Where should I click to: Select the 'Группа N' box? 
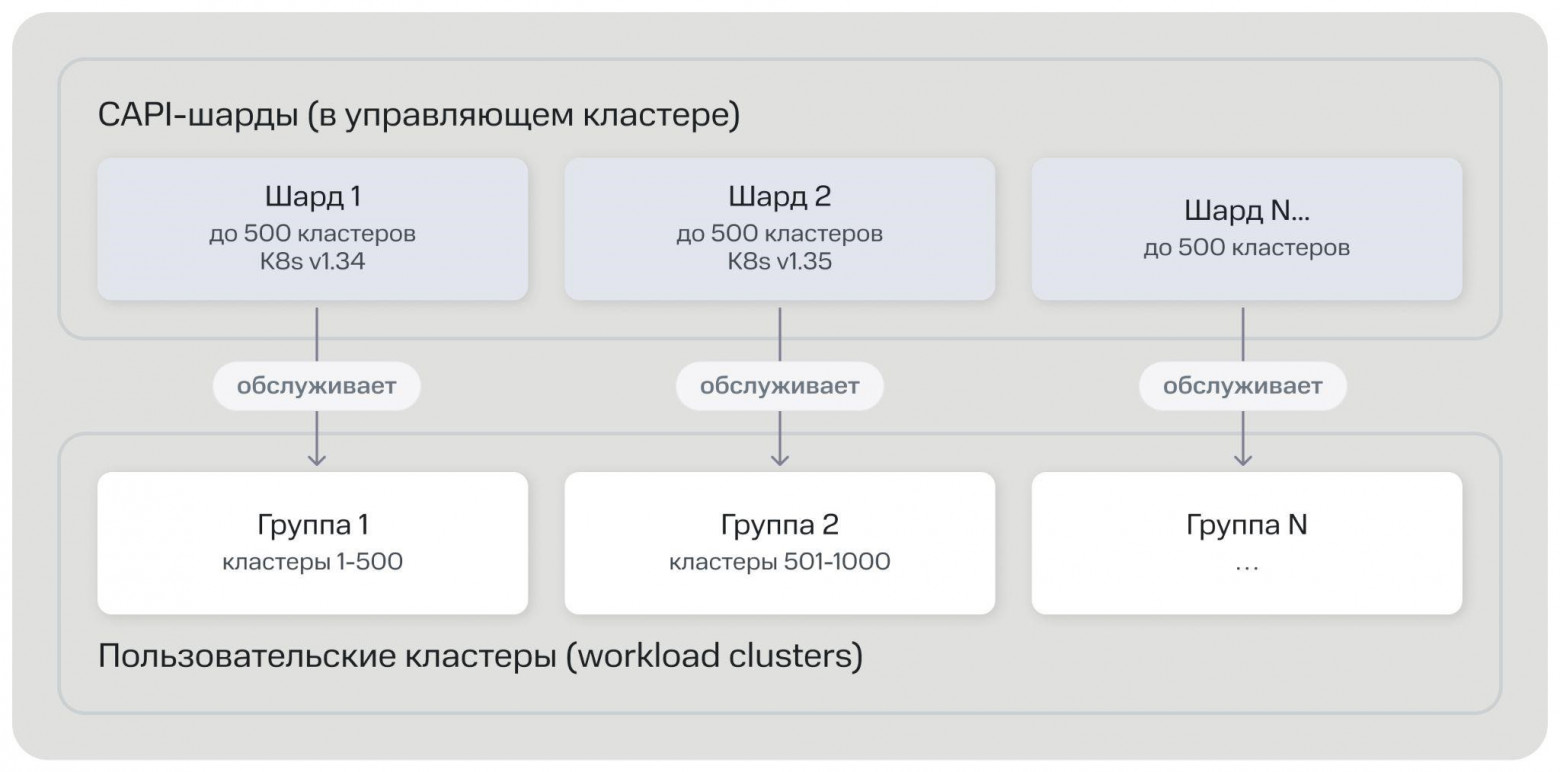pos(1247,543)
